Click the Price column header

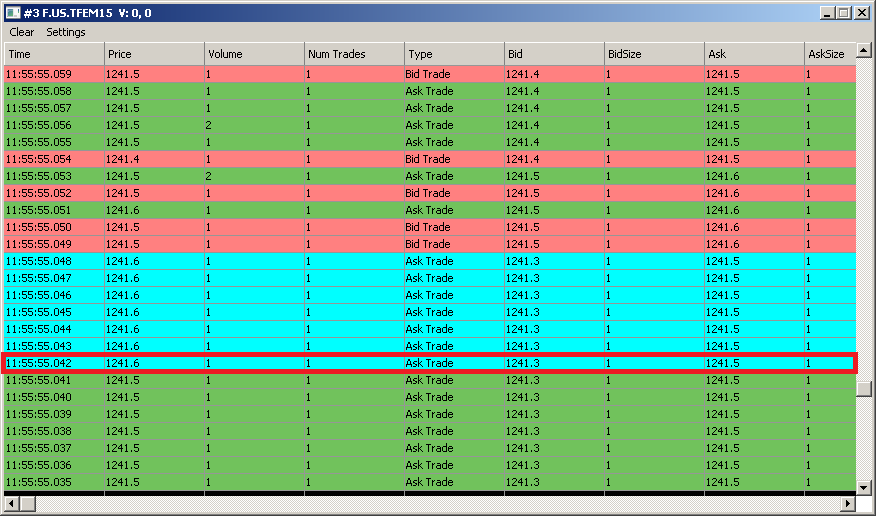click(x=154, y=54)
